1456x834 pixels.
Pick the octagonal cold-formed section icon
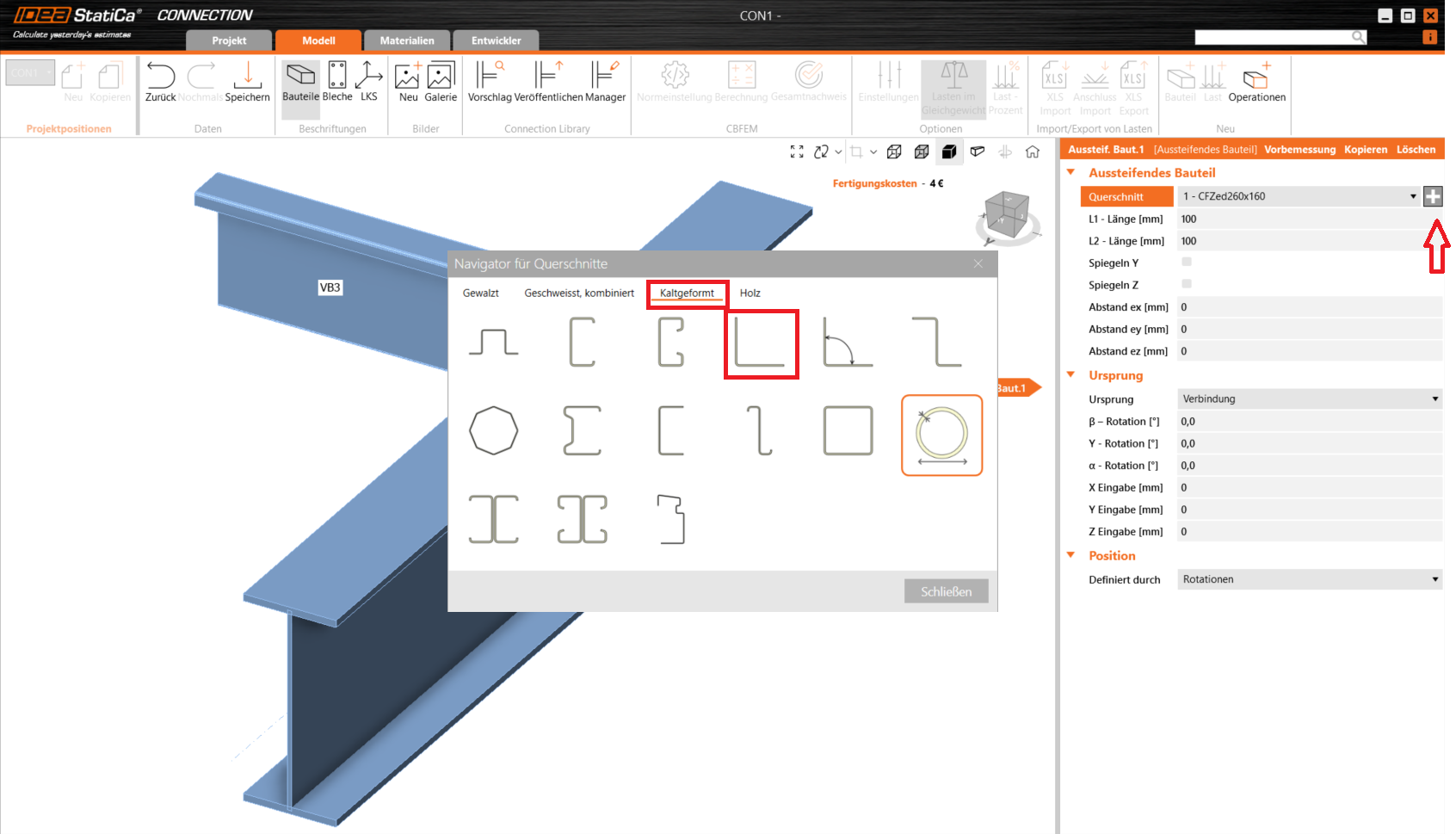click(493, 431)
